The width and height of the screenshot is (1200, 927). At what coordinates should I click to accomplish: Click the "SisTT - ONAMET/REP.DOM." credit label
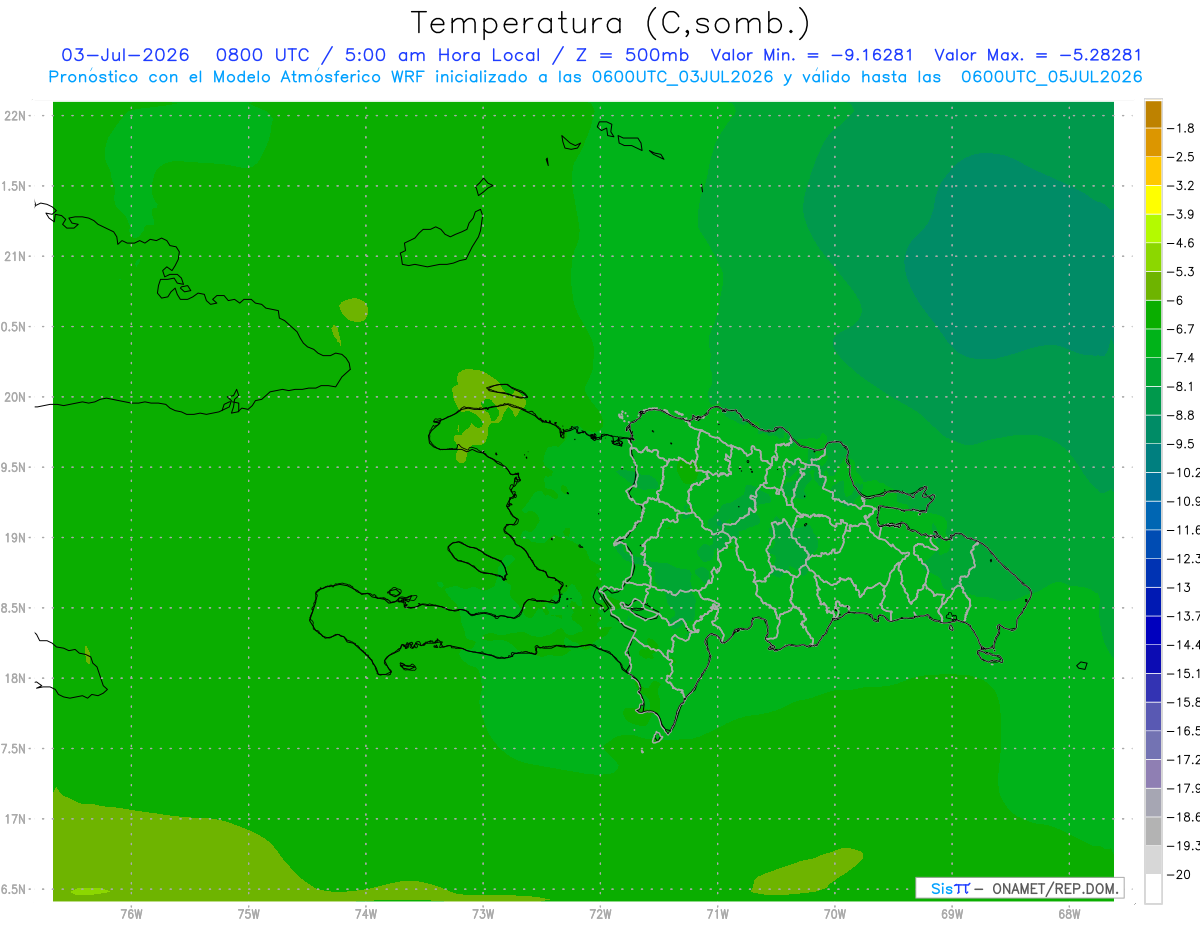click(1019, 888)
